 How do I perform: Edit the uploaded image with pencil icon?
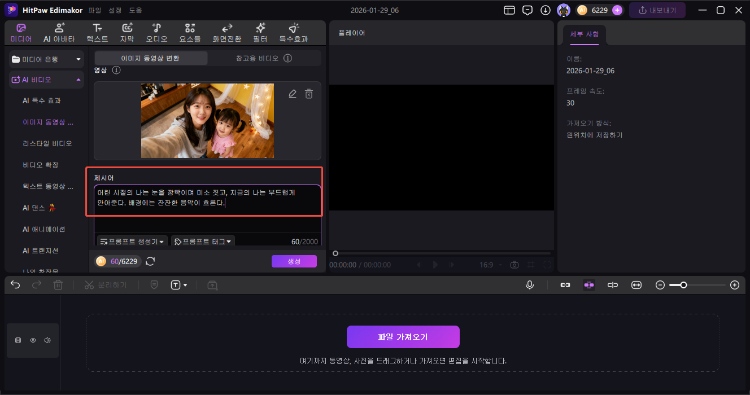(x=292, y=94)
